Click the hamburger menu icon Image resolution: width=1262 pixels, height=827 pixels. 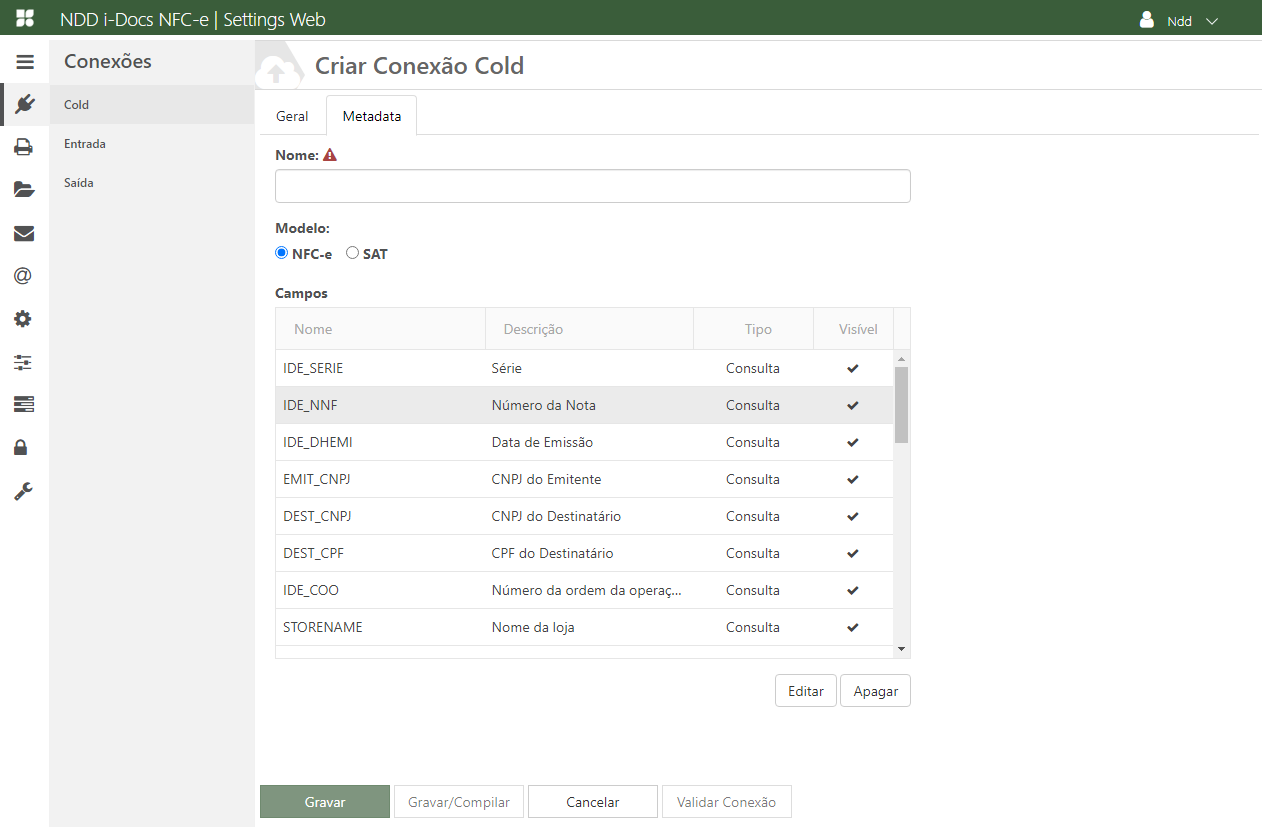[24, 62]
